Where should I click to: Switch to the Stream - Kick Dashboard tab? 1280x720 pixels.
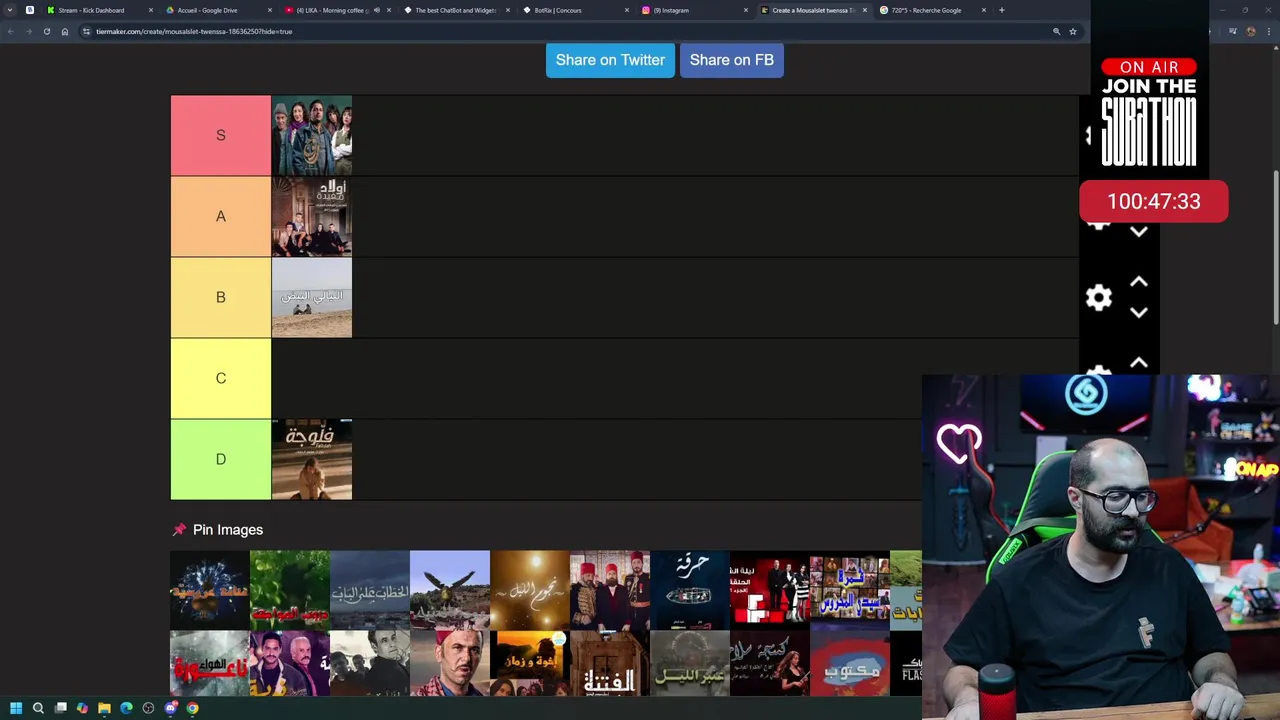[99, 10]
